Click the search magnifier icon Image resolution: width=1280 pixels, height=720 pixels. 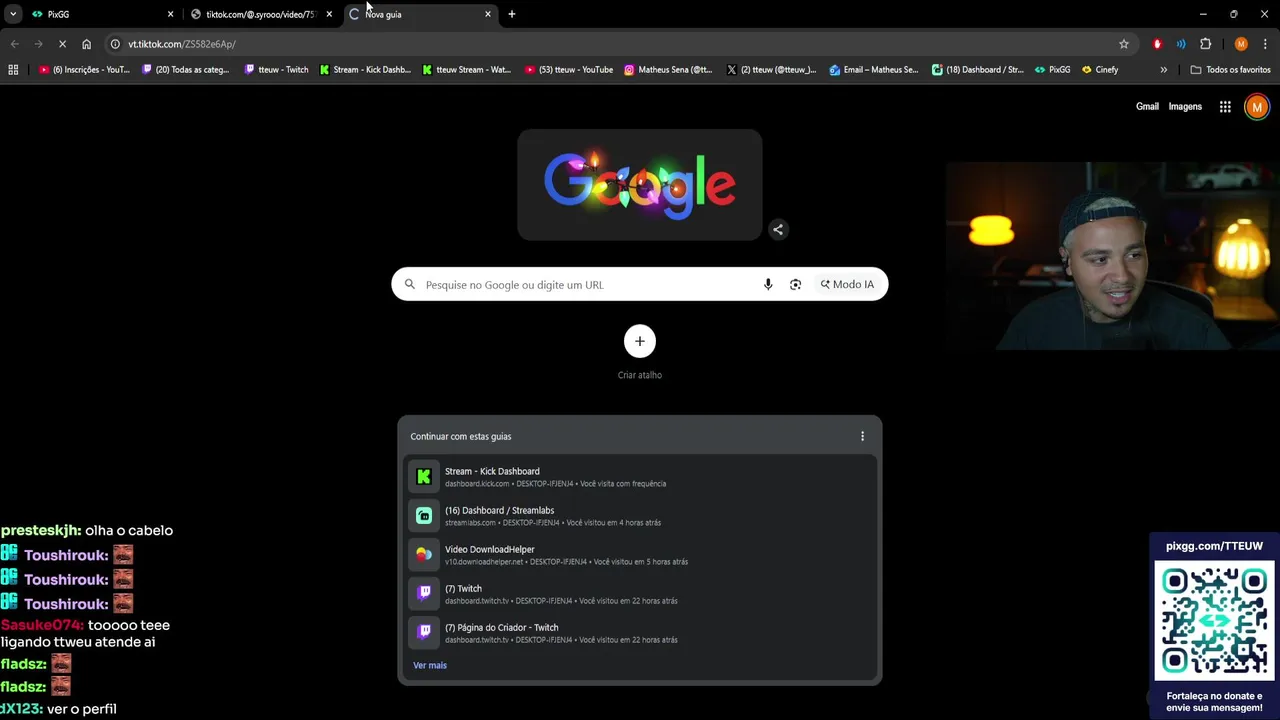(x=409, y=285)
